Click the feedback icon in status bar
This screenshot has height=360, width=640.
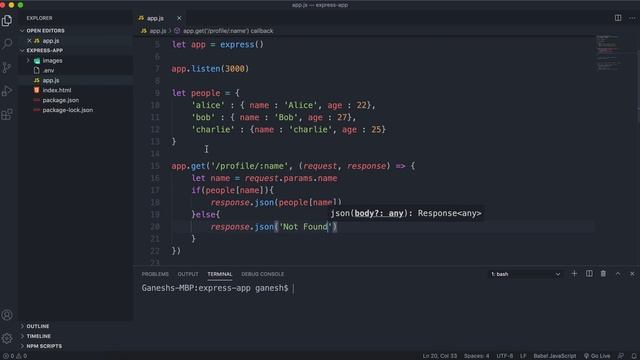(x=620, y=356)
